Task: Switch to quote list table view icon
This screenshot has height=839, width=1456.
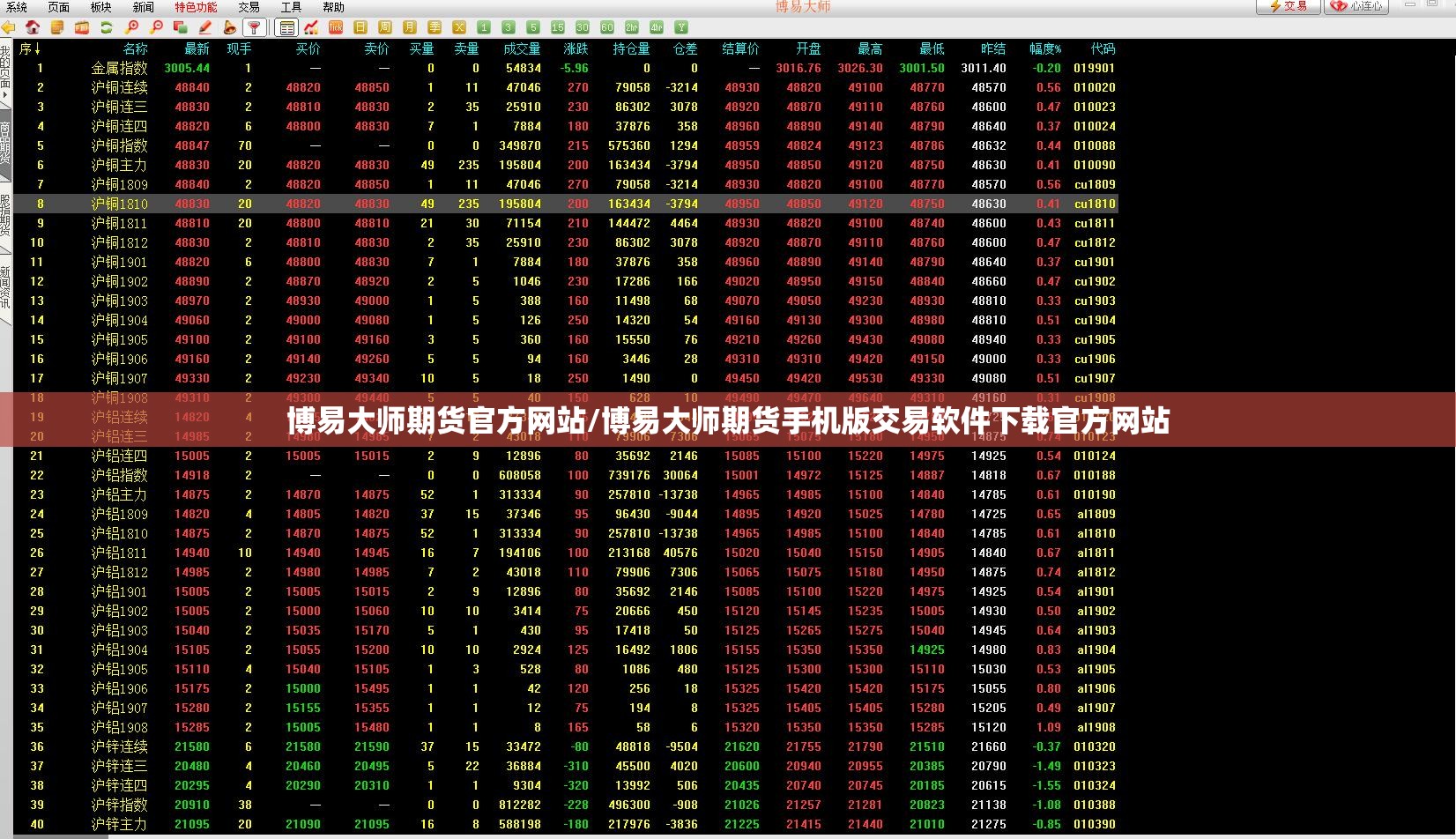Action: [286, 27]
